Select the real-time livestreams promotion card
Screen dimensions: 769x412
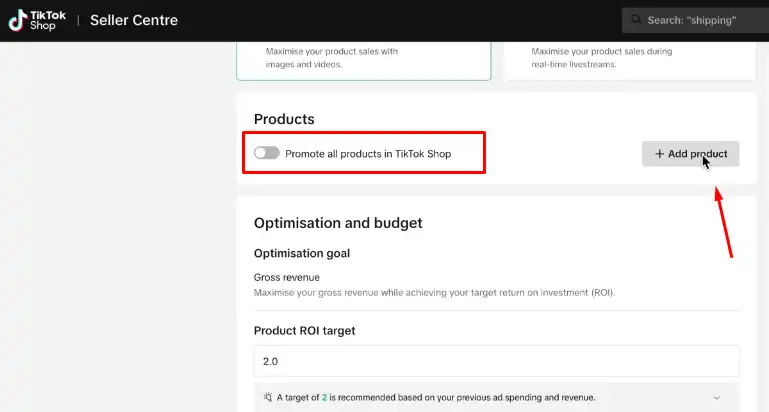point(630,60)
